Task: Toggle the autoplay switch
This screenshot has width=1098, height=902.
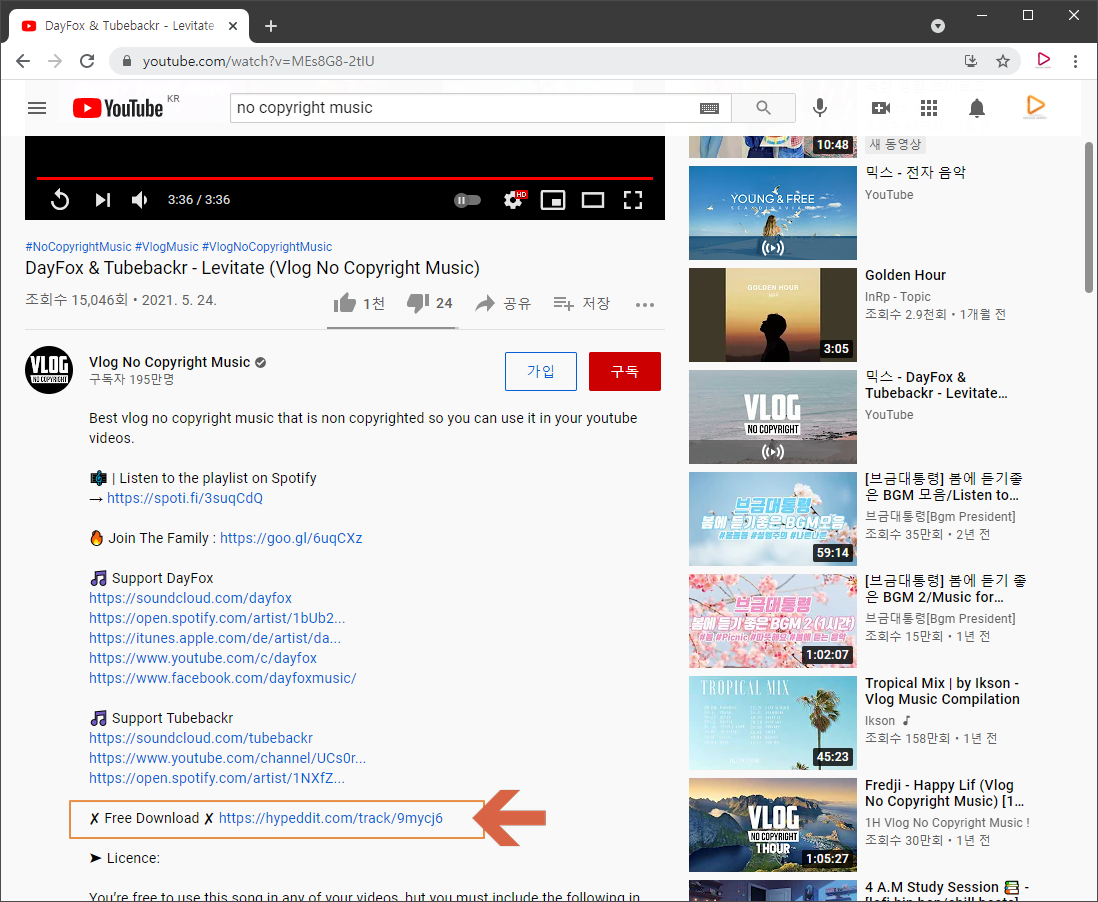Action: point(467,200)
